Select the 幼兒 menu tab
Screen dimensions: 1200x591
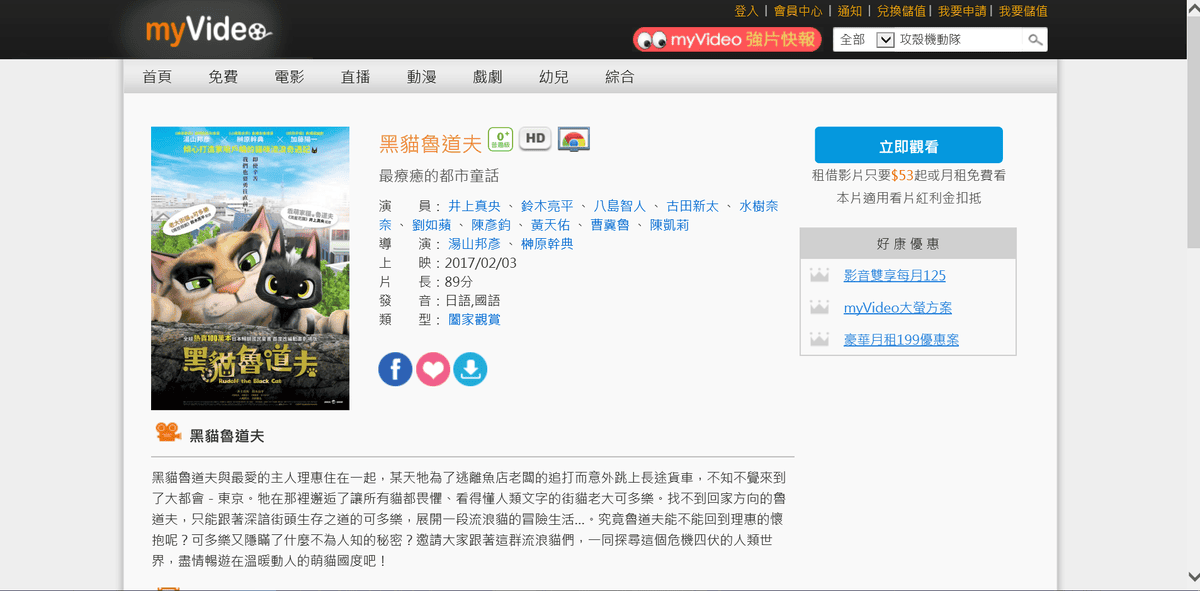[x=553, y=77]
